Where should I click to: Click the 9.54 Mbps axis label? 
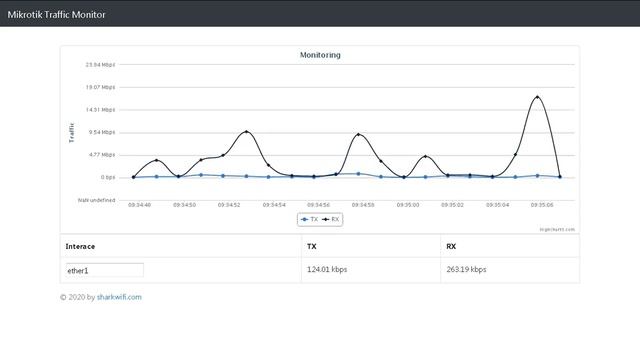(x=102, y=132)
